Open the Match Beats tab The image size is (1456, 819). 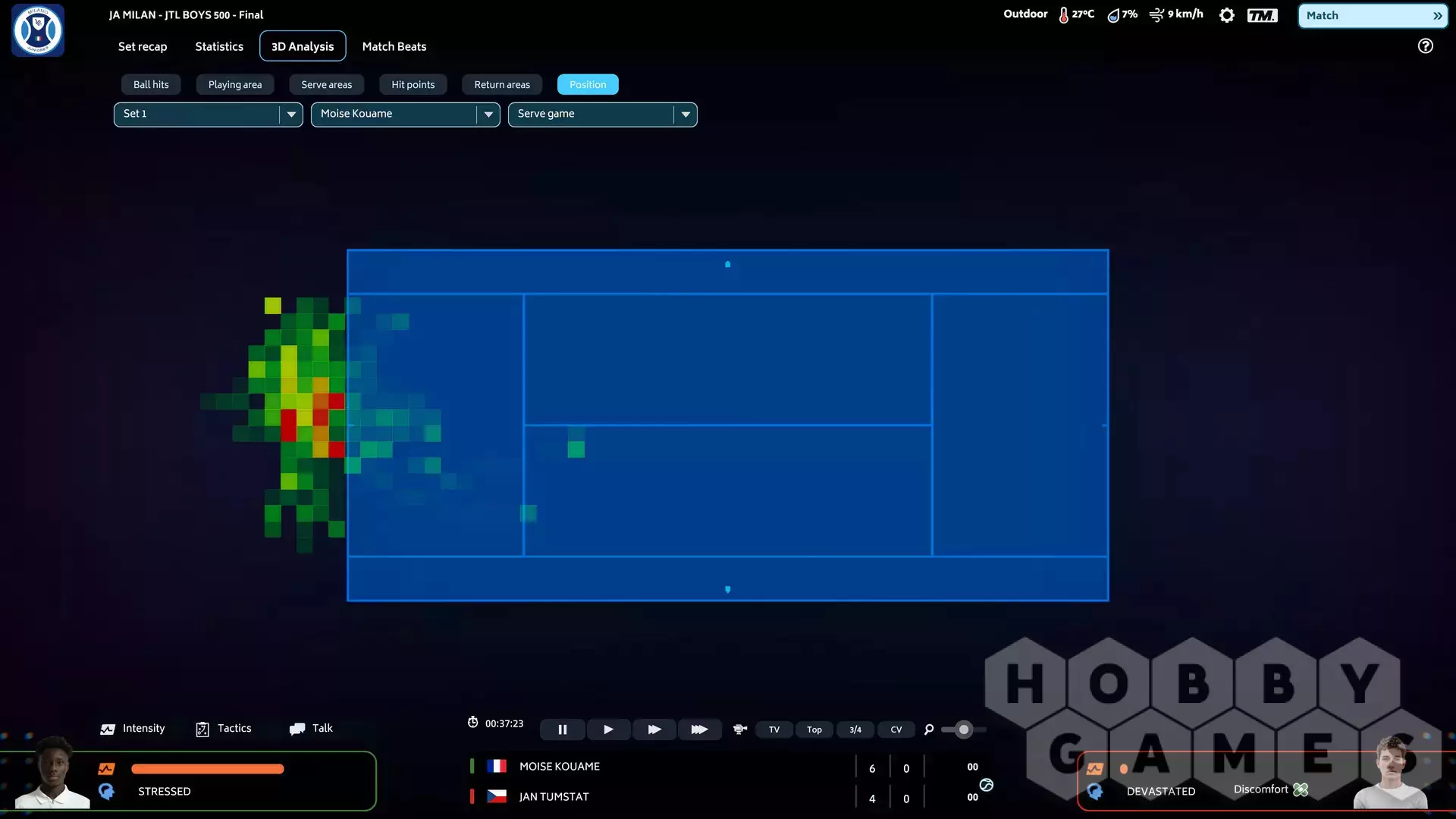tap(394, 46)
